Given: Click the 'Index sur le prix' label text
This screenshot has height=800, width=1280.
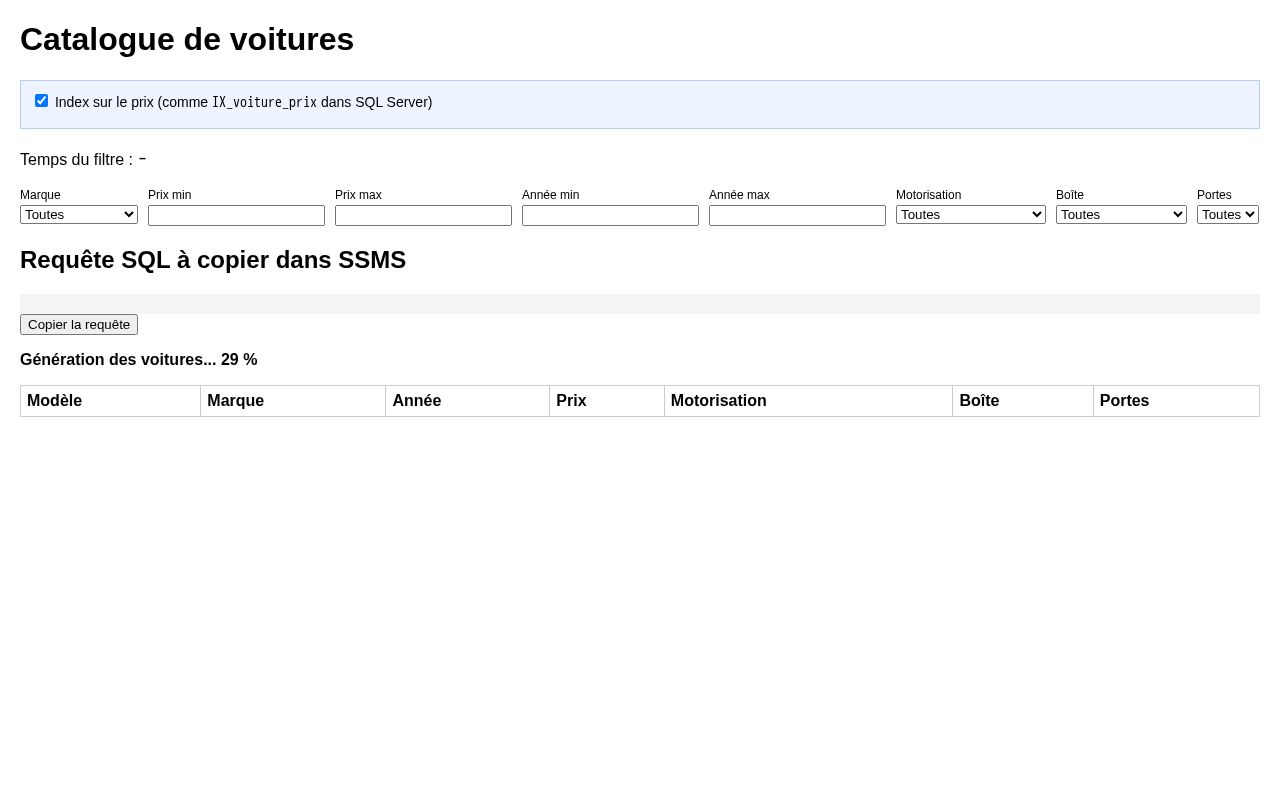Looking at the screenshot, I should [x=244, y=102].
